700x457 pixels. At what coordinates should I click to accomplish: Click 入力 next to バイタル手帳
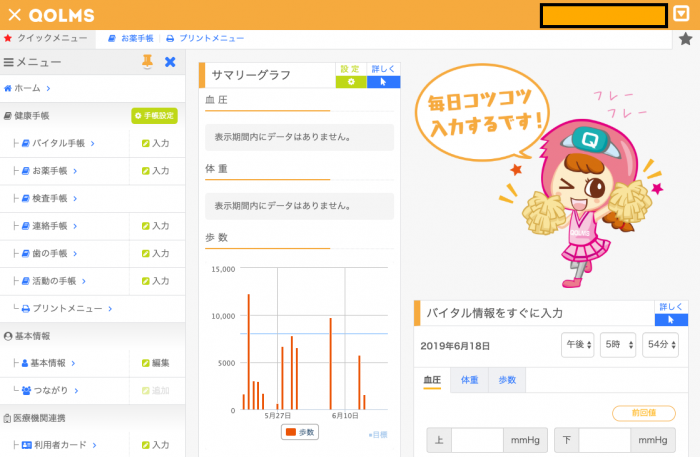155,143
